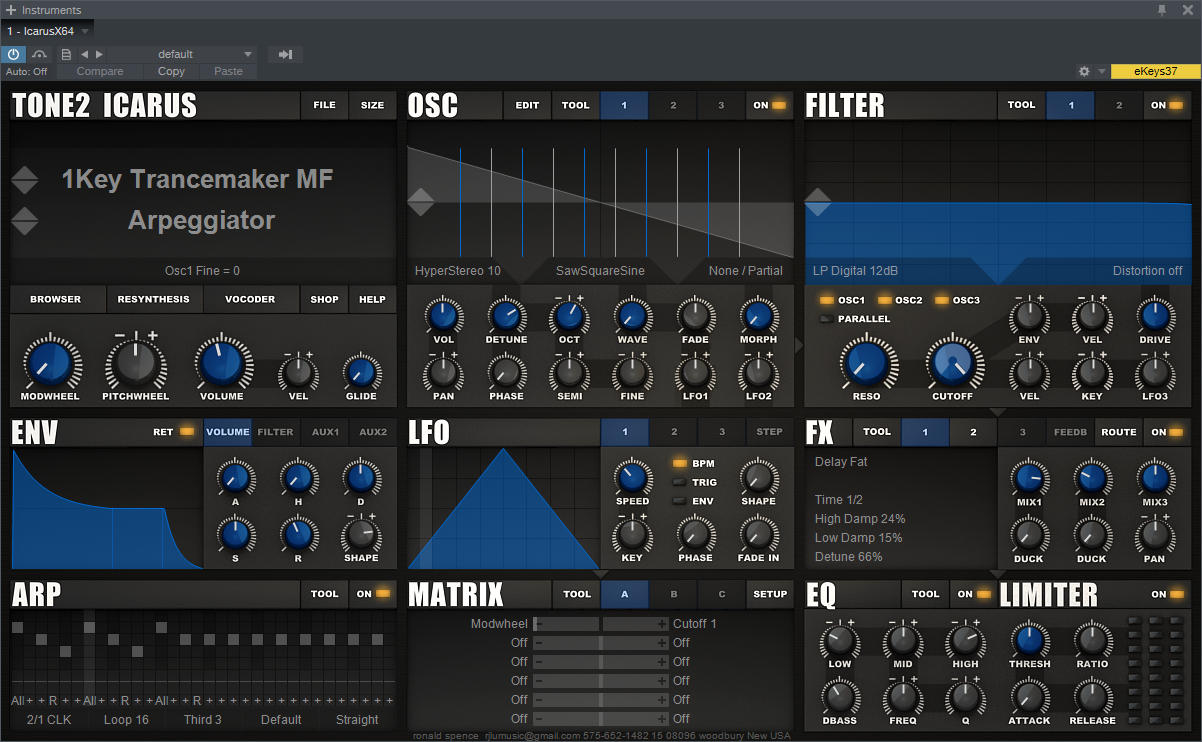Click the automation mode icon beside power
Image resolution: width=1202 pixels, height=742 pixels.
[x=40, y=54]
